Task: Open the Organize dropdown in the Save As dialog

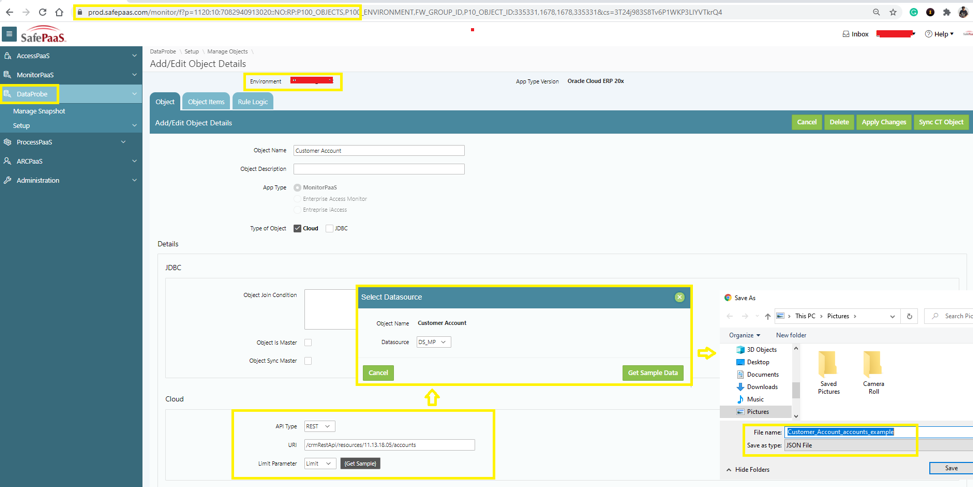Action: tap(745, 335)
